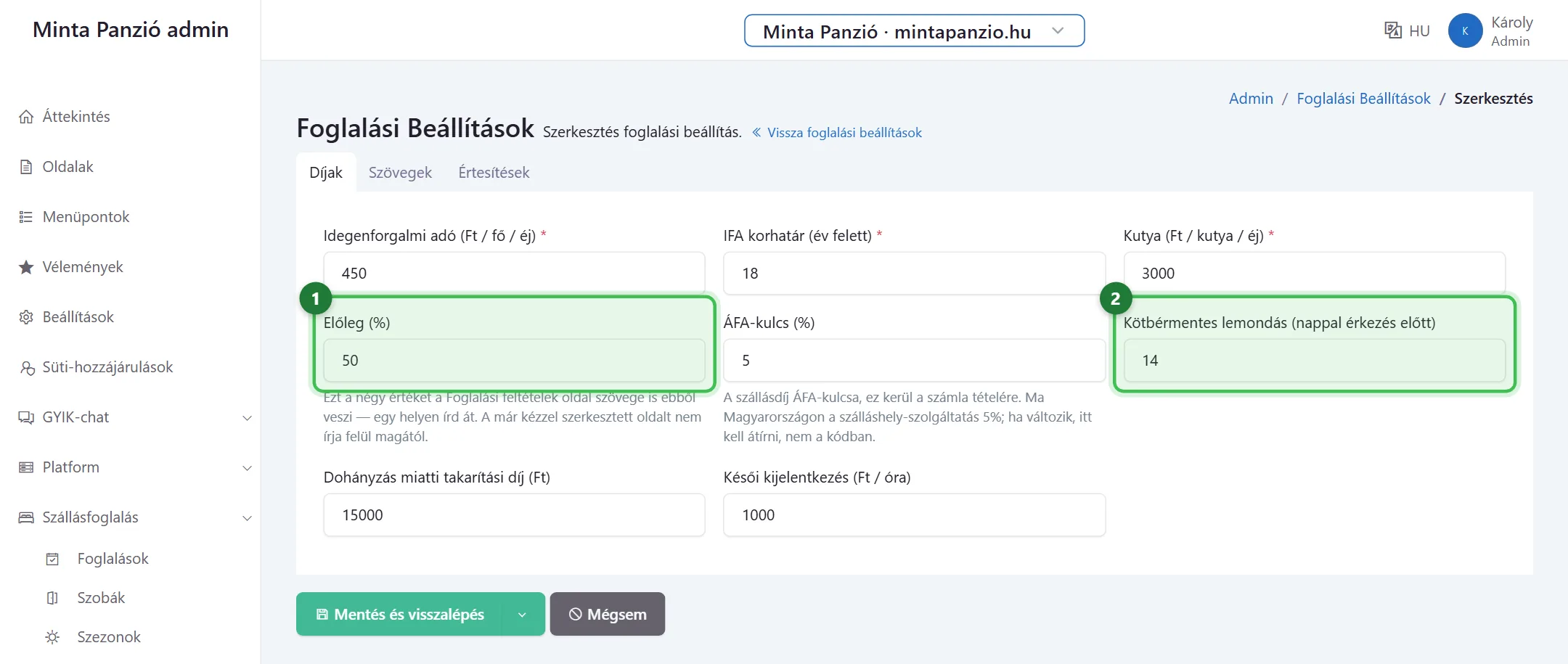Click the Vélemények star icon
Viewport: 1568px width, 664px height.
click(x=26, y=267)
